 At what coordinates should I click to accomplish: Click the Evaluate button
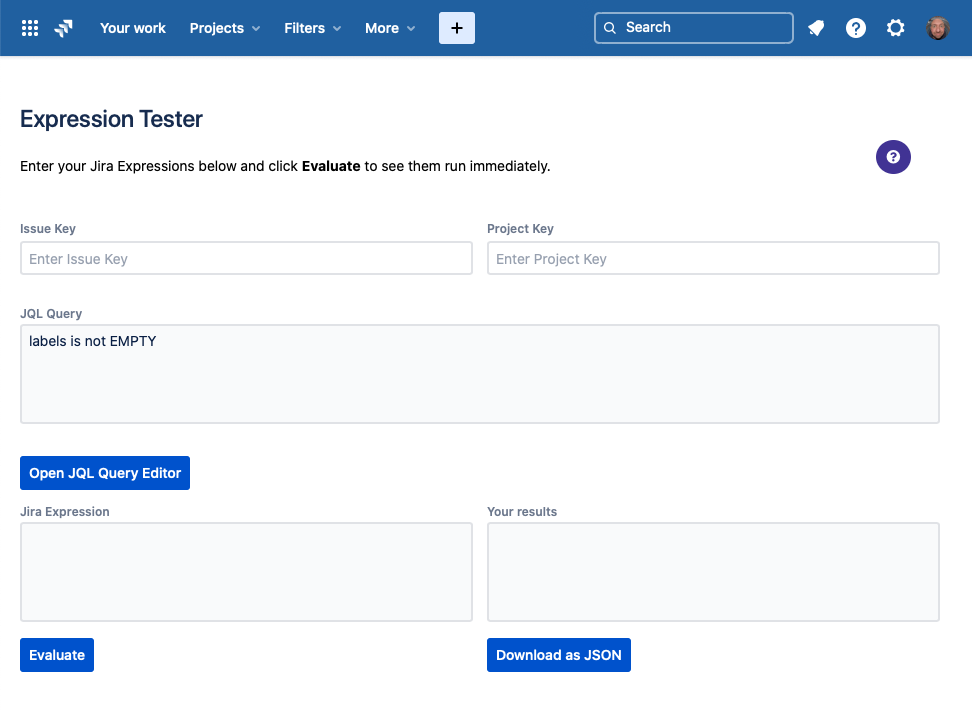click(57, 655)
